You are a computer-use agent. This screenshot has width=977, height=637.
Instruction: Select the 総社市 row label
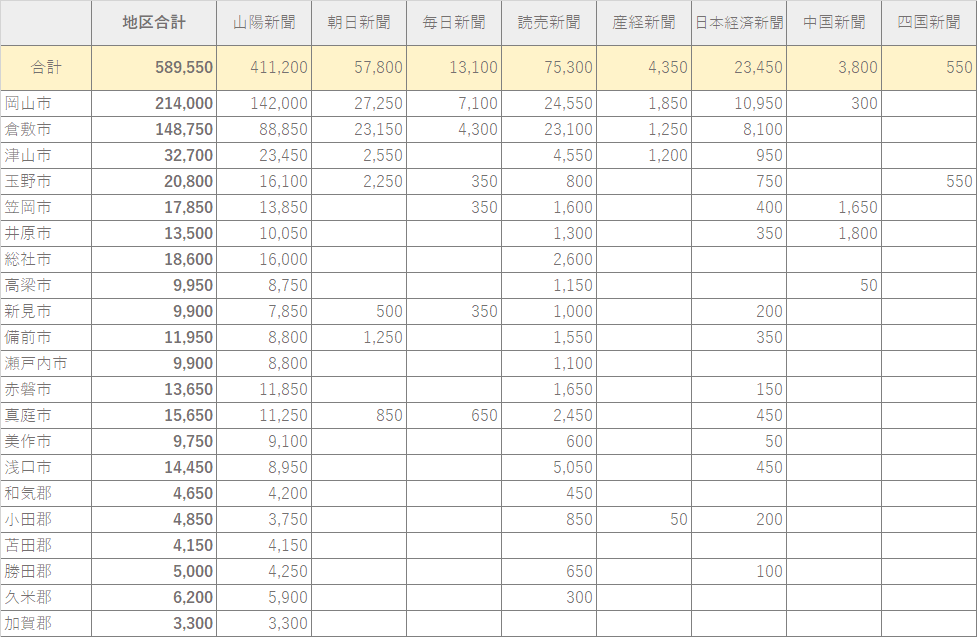46,259
